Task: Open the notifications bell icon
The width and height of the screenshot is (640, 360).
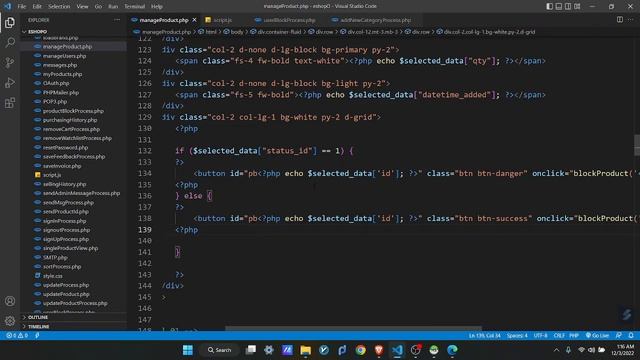Action: click(x=631, y=336)
